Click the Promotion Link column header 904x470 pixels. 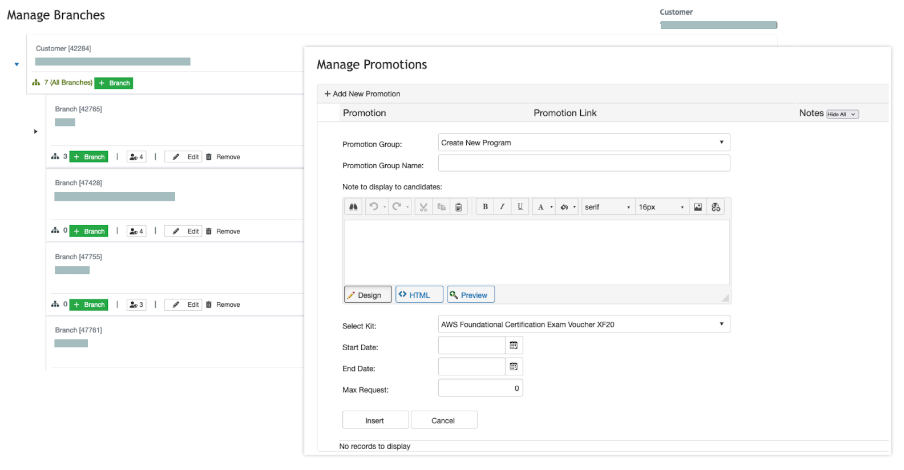click(565, 113)
